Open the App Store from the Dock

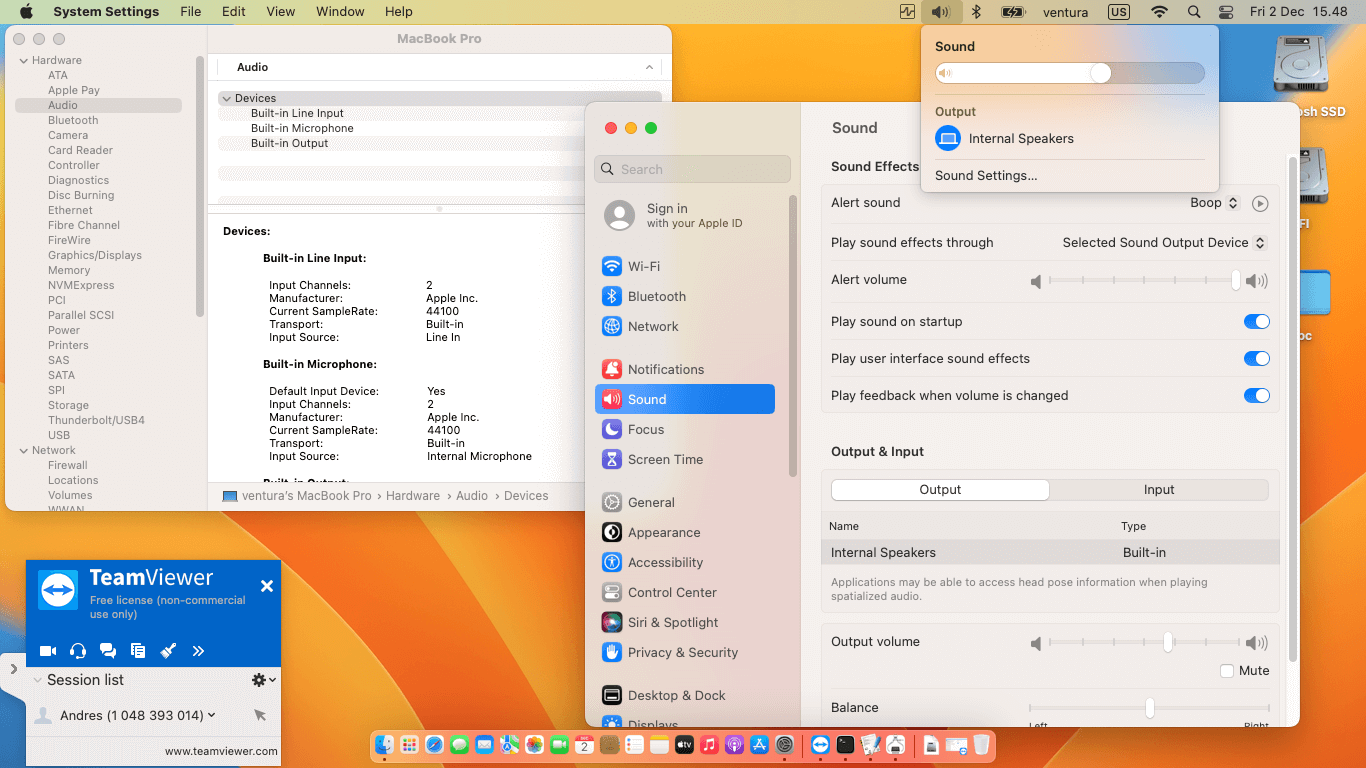pos(759,744)
